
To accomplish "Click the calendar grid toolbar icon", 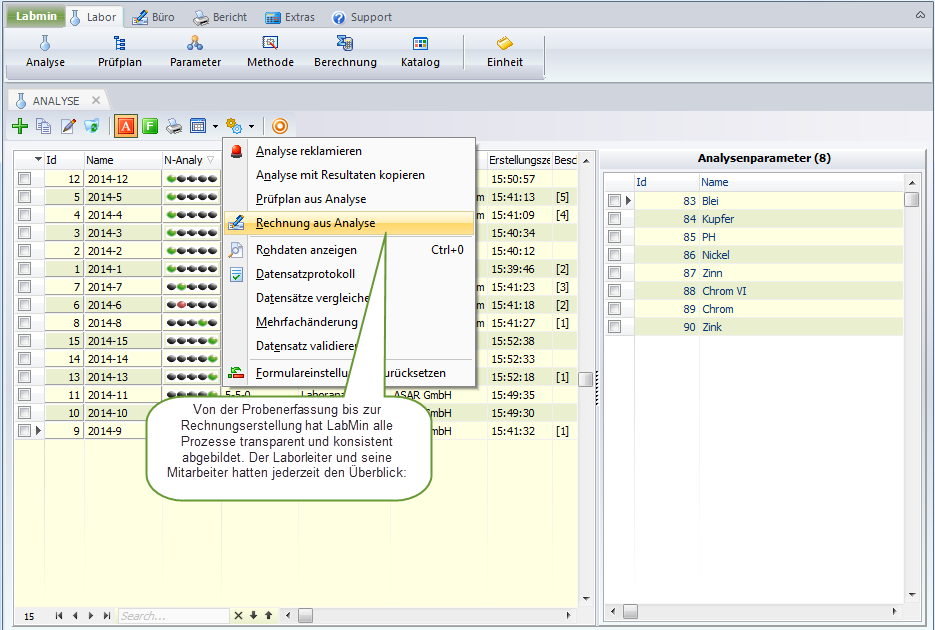I will pos(197,126).
